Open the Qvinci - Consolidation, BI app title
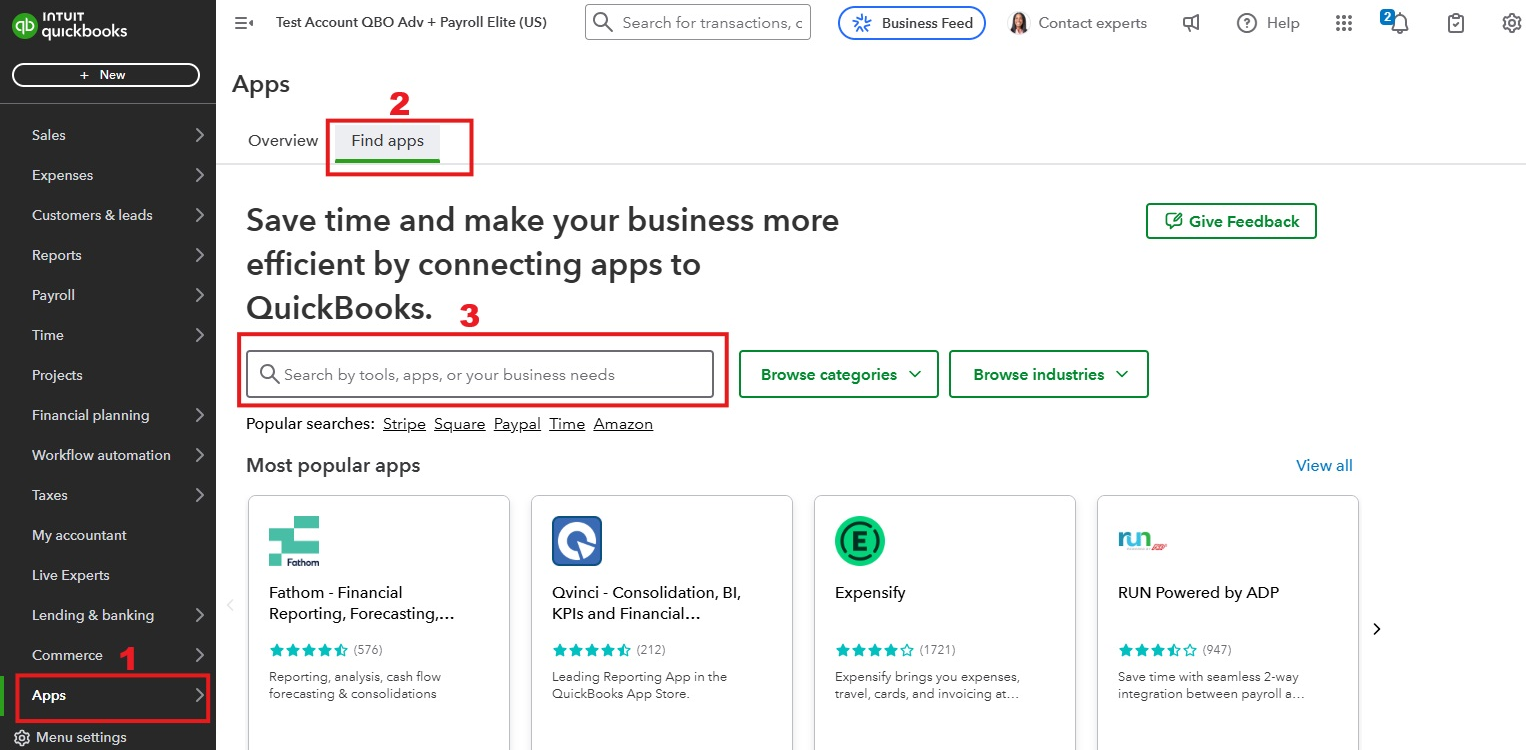This screenshot has height=750, width=1526. [647, 603]
